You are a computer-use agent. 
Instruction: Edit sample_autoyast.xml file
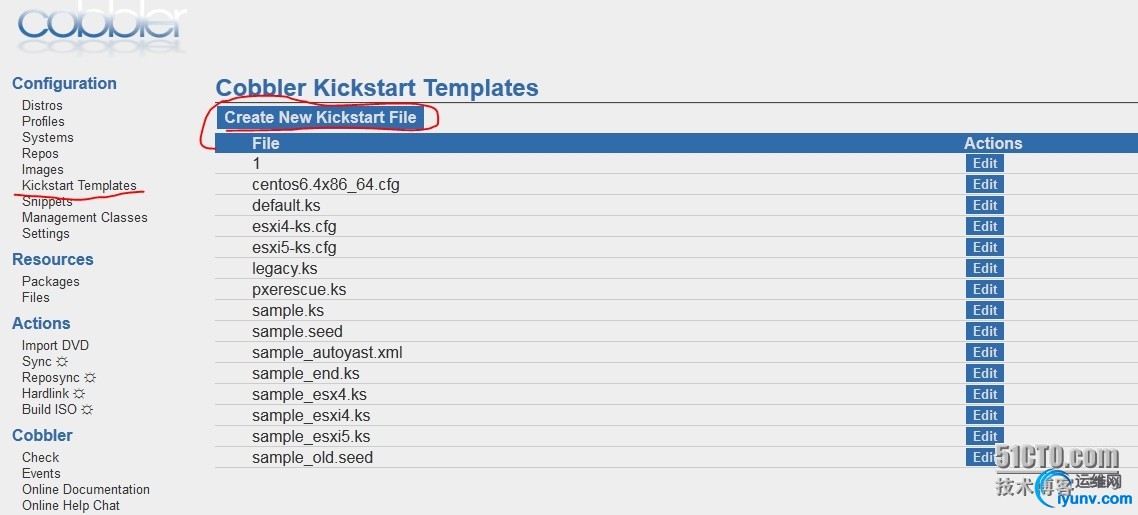click(984, 352)
